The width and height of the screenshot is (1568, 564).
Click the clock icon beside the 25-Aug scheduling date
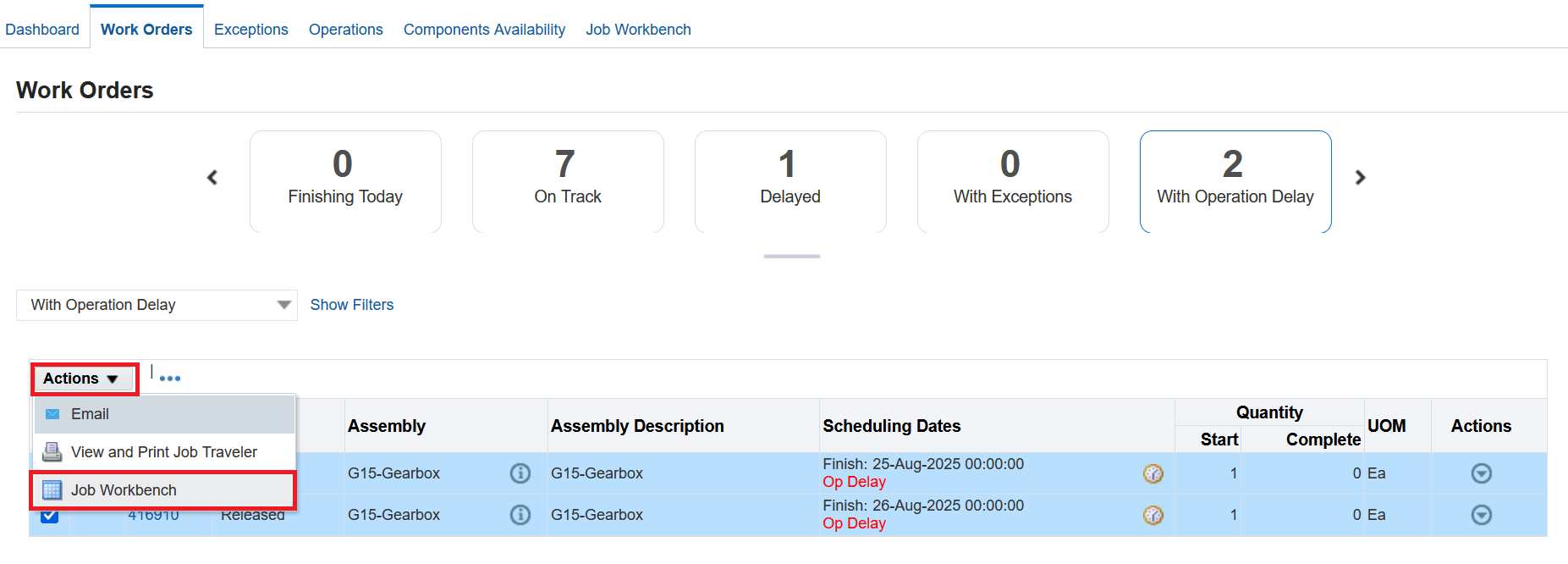(x=1153, y=473)
